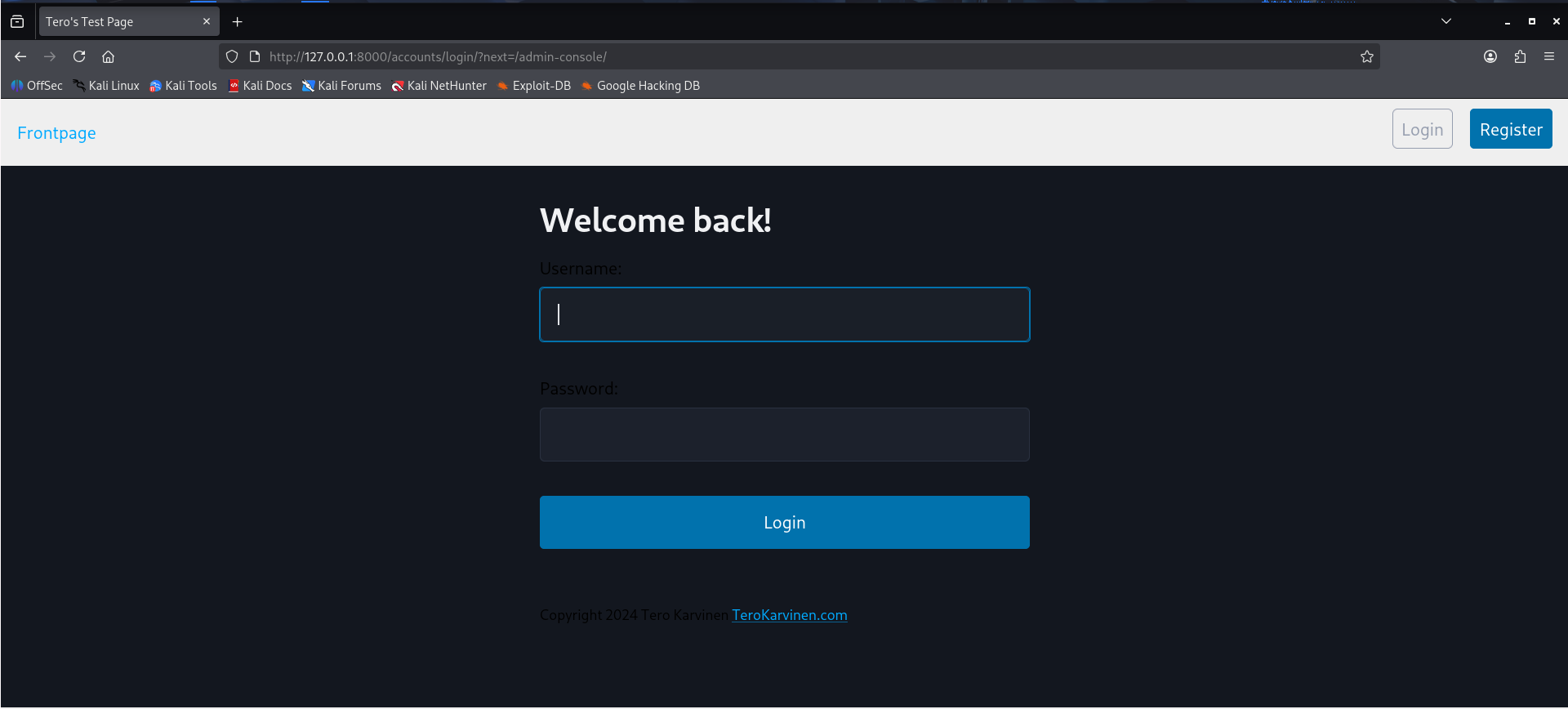Close the Tero's Test Page tab

[x=207, y=22]
